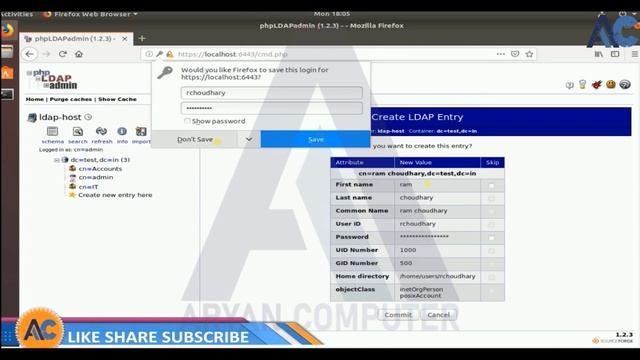
Task: Click the refresh icon under ldap-host
Action: pyautogui.click(x=101, y=131)
